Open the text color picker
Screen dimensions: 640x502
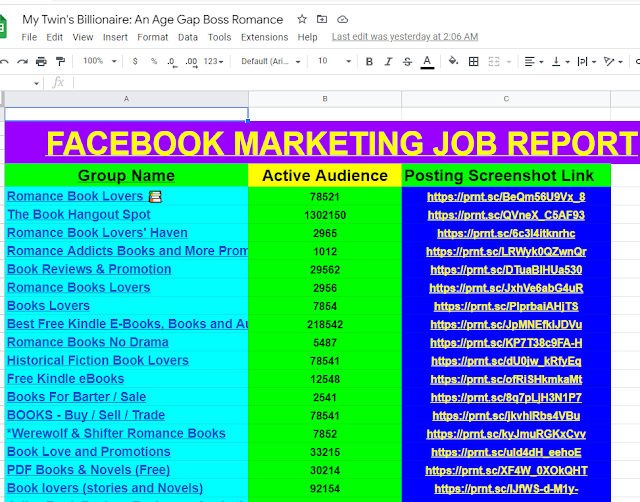pyautogui.click(x=427, y=62)
